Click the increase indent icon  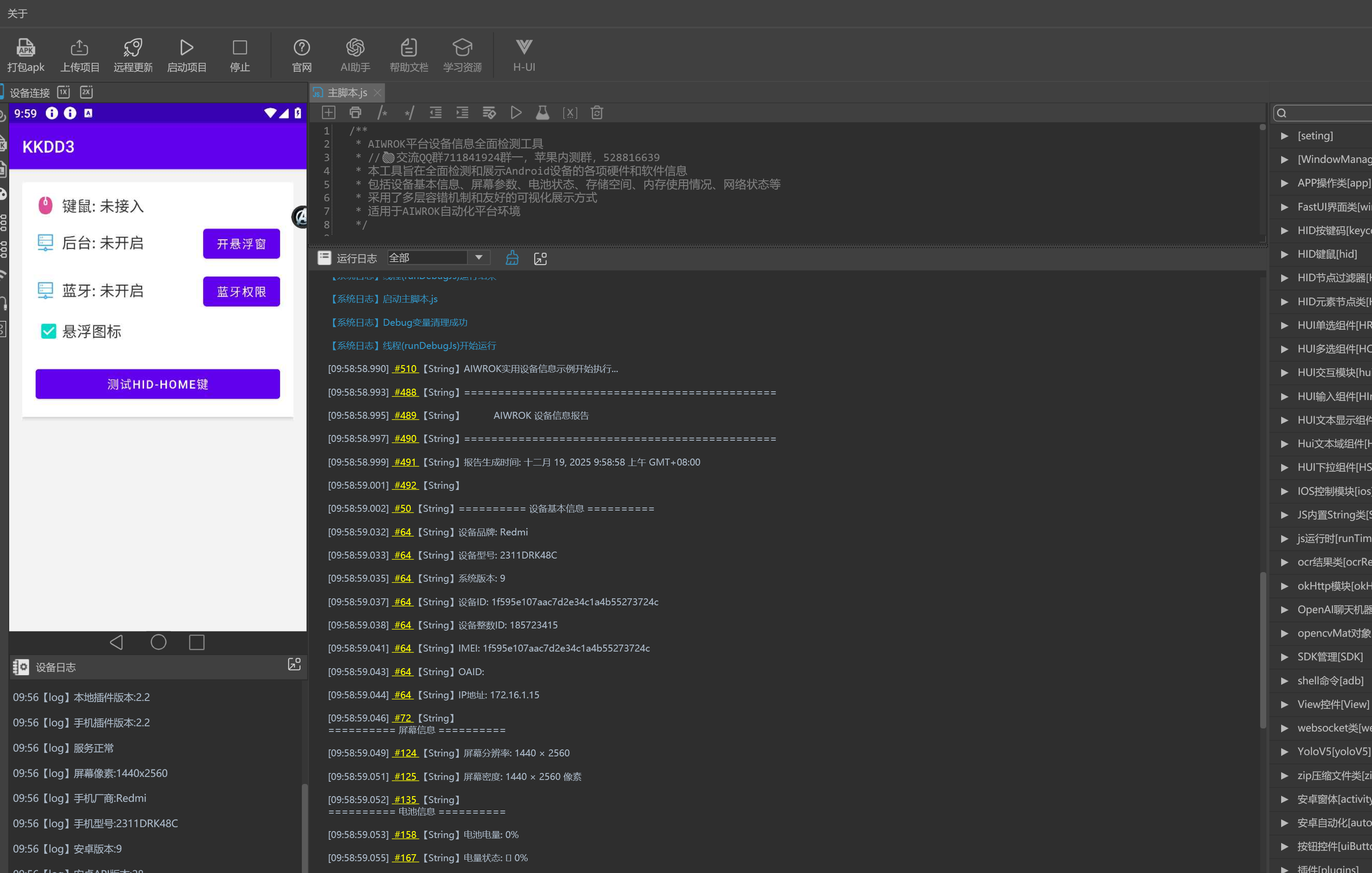462,113
